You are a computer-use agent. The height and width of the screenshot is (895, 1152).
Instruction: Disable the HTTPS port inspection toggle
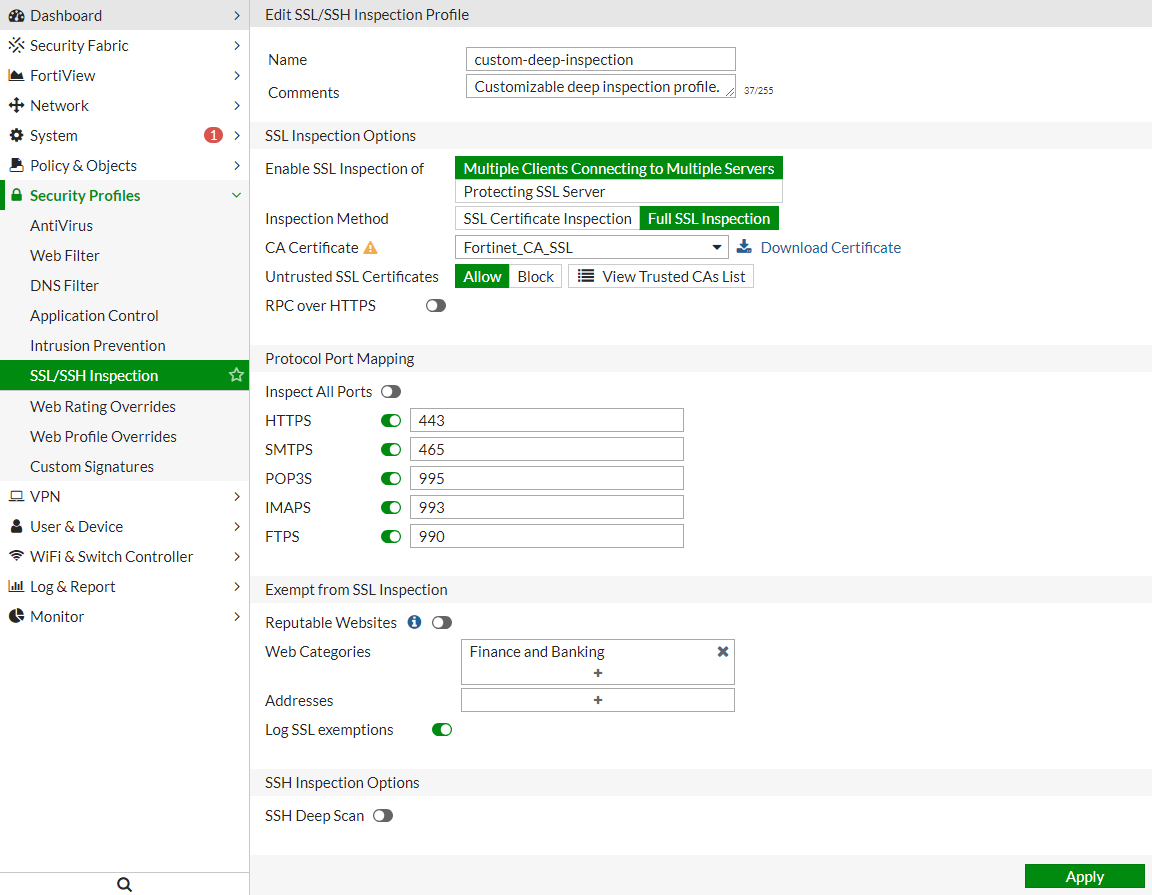391,421
